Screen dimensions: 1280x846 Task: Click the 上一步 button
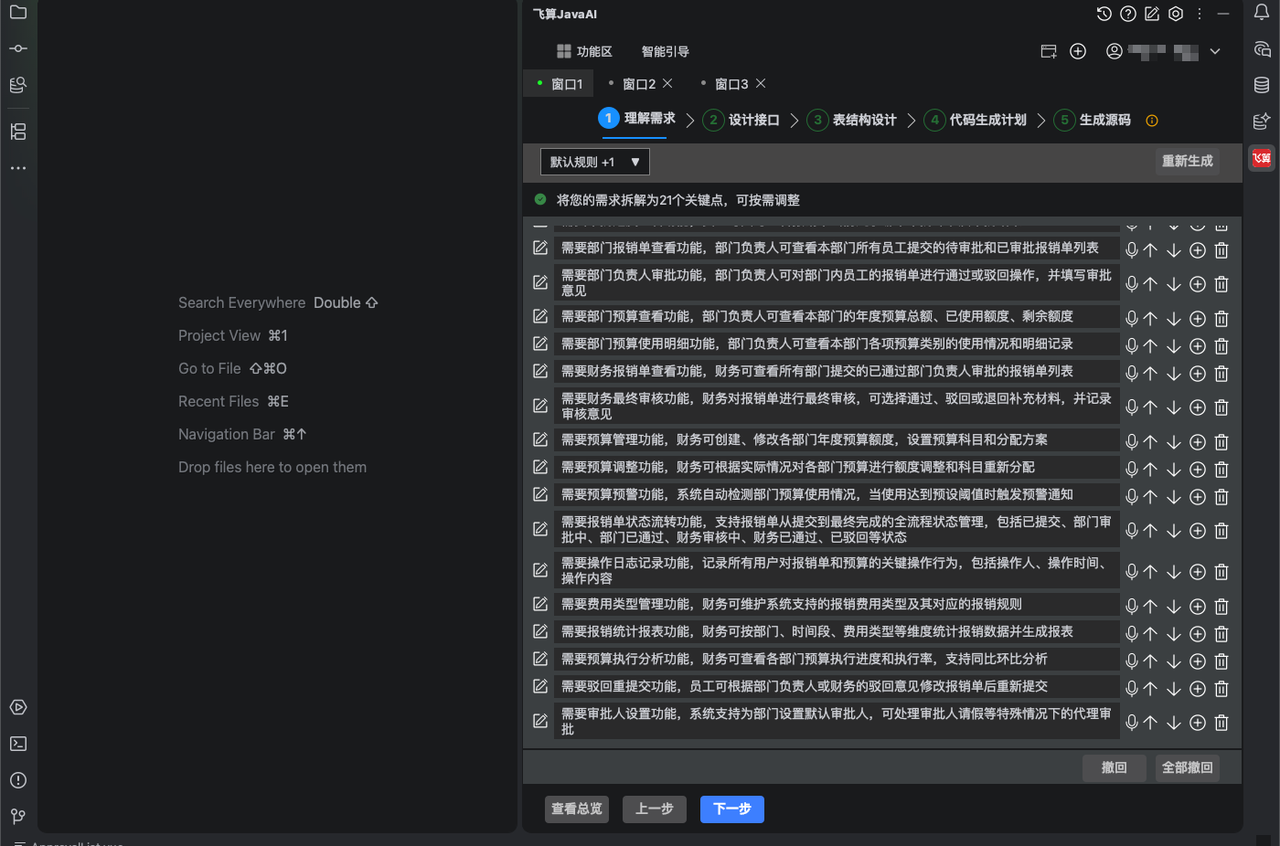(x=654, y=809)
